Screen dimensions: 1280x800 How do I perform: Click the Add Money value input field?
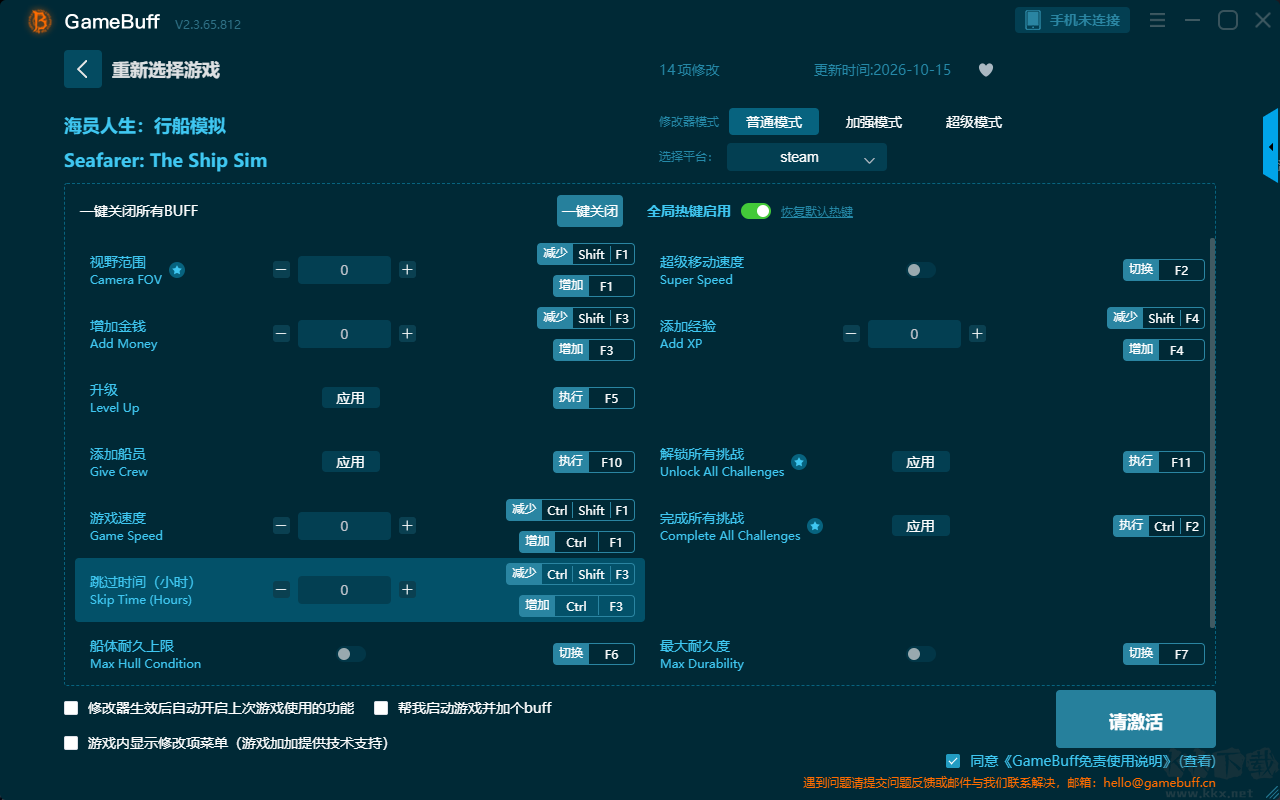click(x=344, y=334)
